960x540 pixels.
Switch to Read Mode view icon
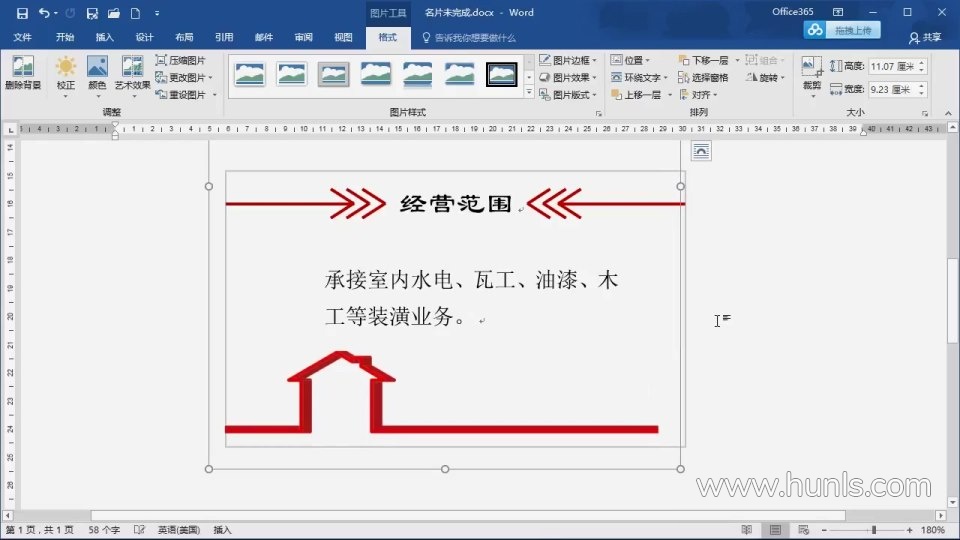coord(746,530)
